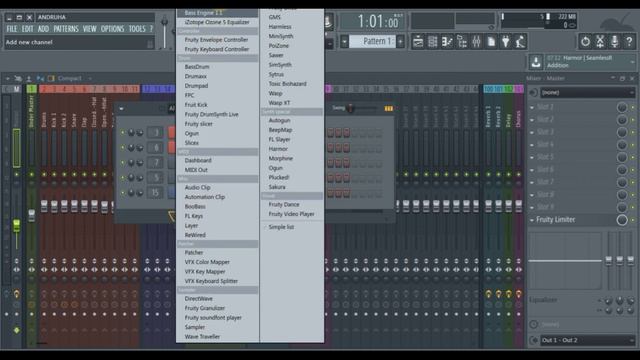This screenshot has width=640, height=360.
Task: Click the latency clock icon in mixer panel
Action: [533, 324]
